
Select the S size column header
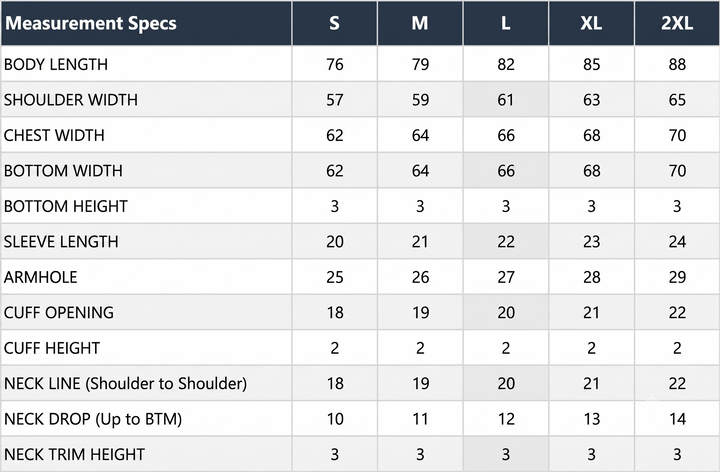pyautogui.click(x=335, y=23)
